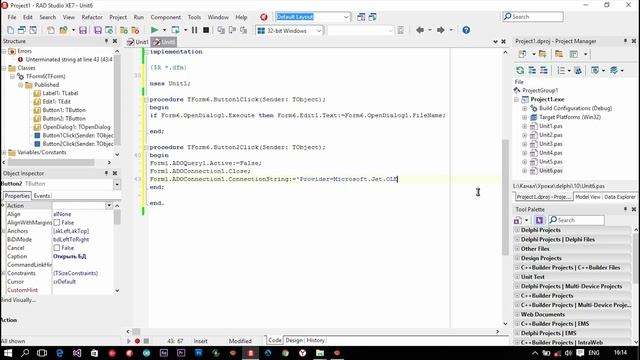This screenshot has width=640, height=360.
Task: Open the Action property dropdown
Action: (x=109, y=205)
